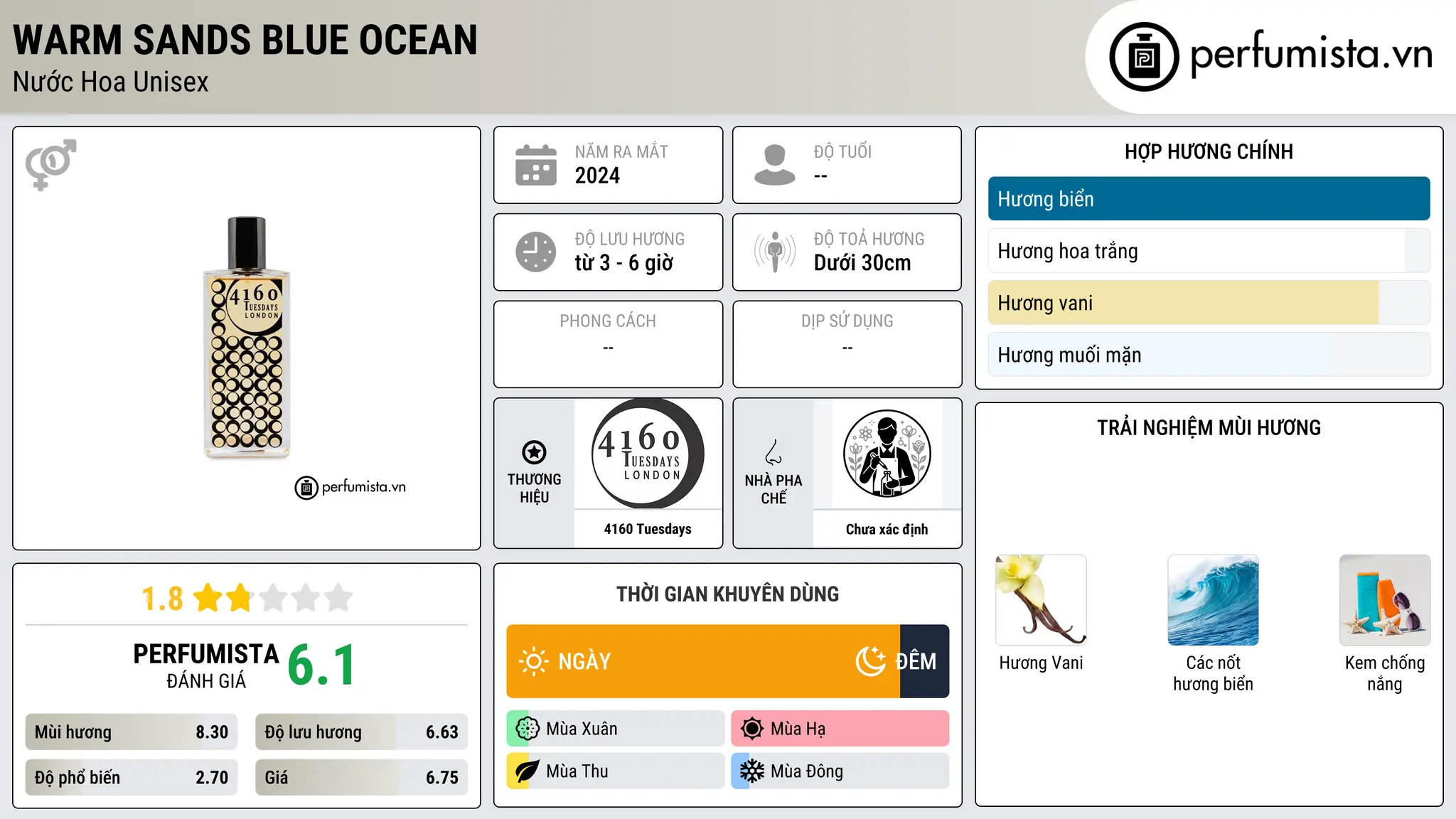
Task: Select the Hương biển accord bar
Action: (x=1209, y=199)
